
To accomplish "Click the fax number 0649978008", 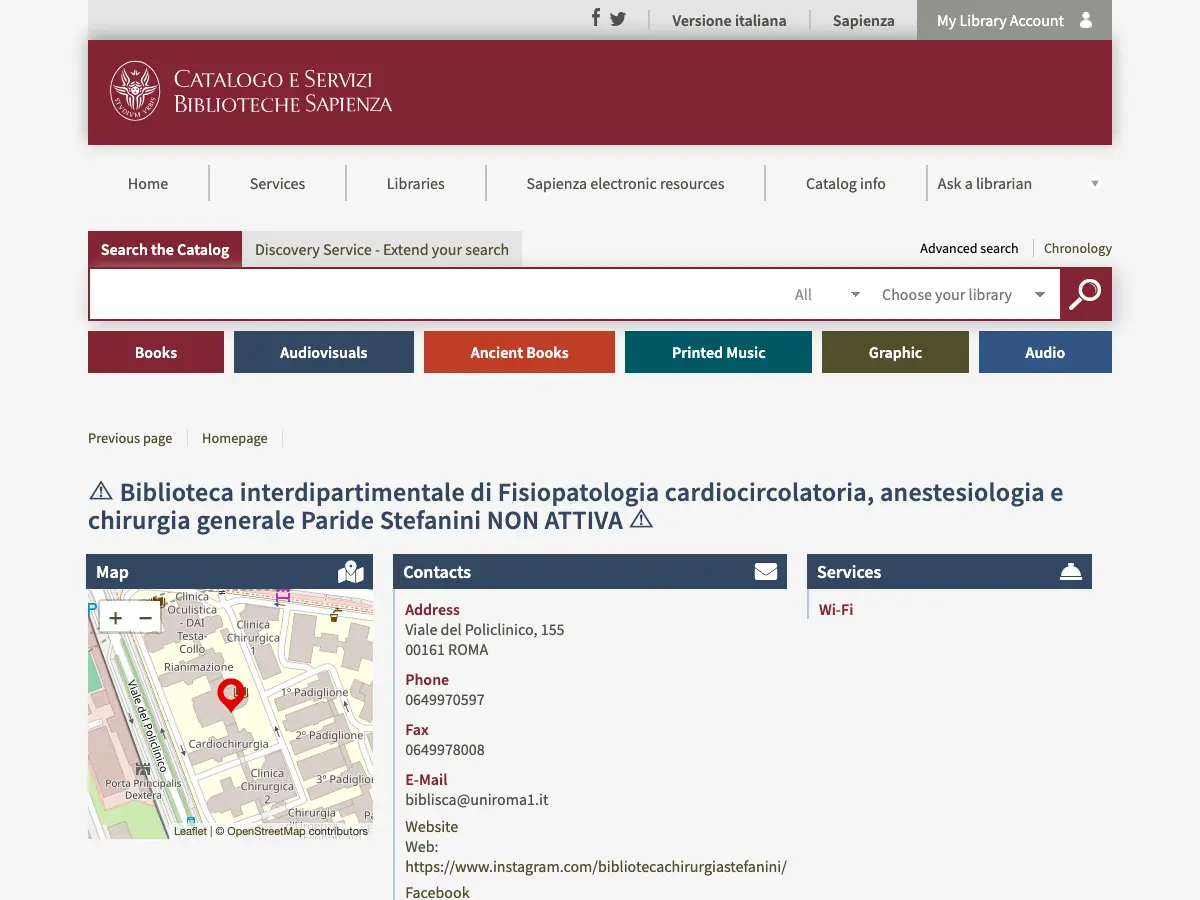I will (445, 750).
